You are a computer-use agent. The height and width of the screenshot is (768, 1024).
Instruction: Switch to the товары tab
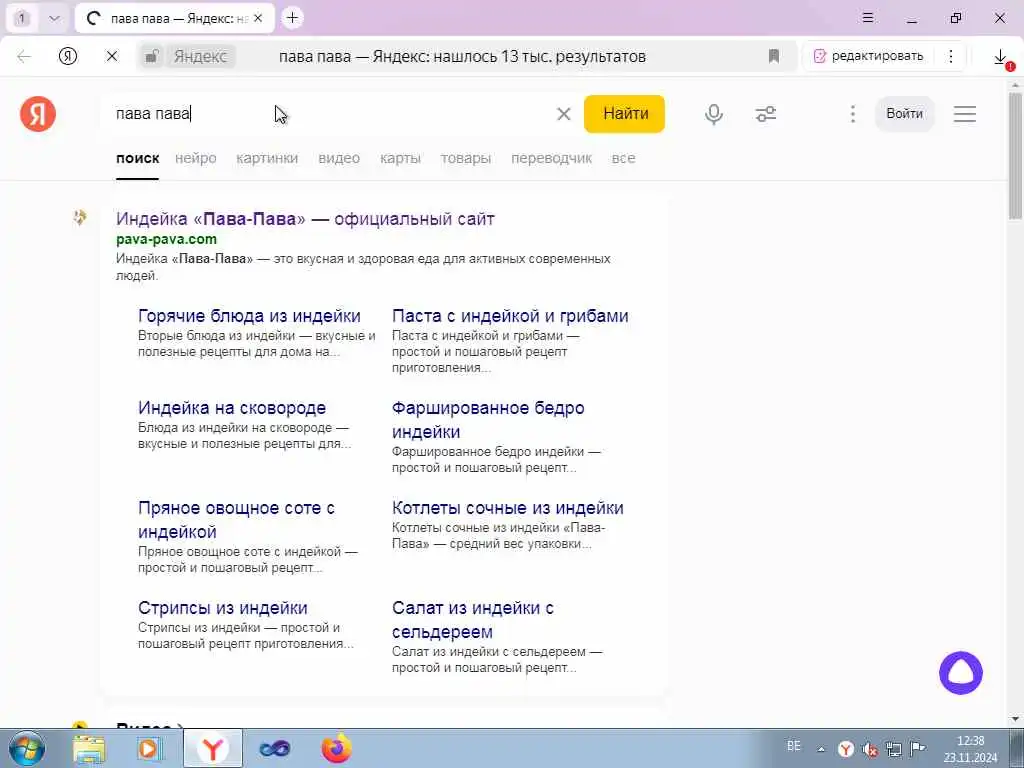coord(466,158)
